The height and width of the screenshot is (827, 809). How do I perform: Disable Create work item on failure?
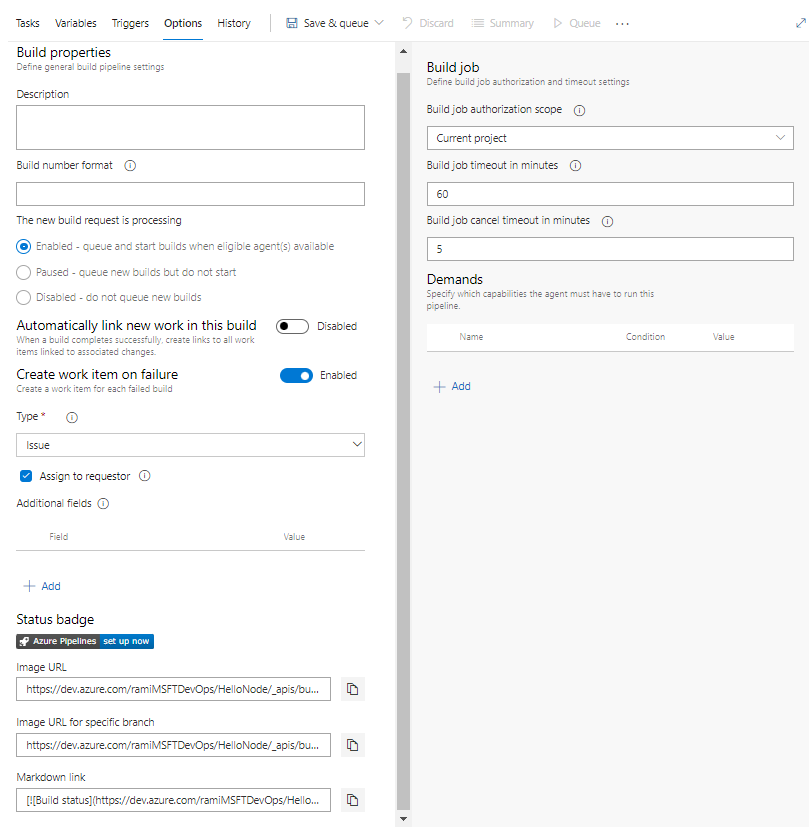(296, 376)
